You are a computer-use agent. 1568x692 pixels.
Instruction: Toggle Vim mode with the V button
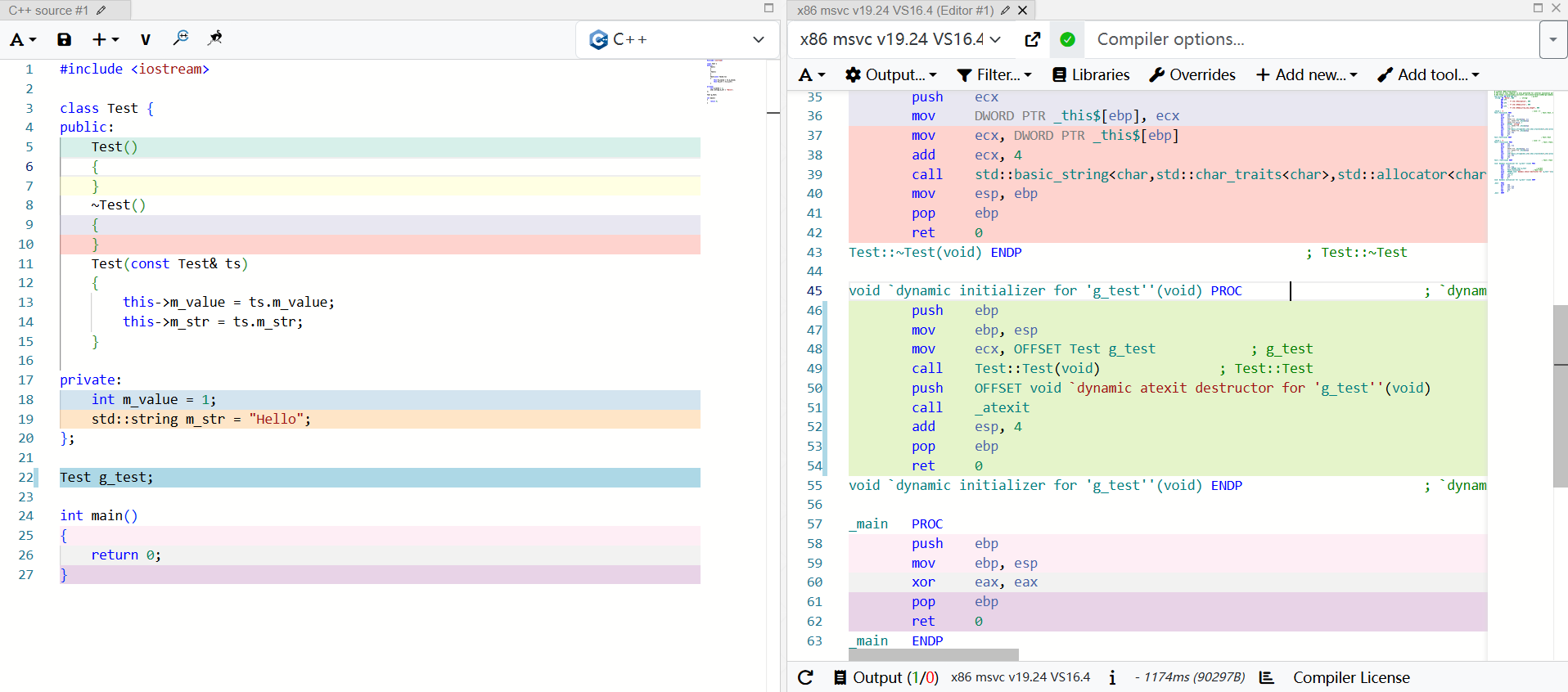pos(145,39)
